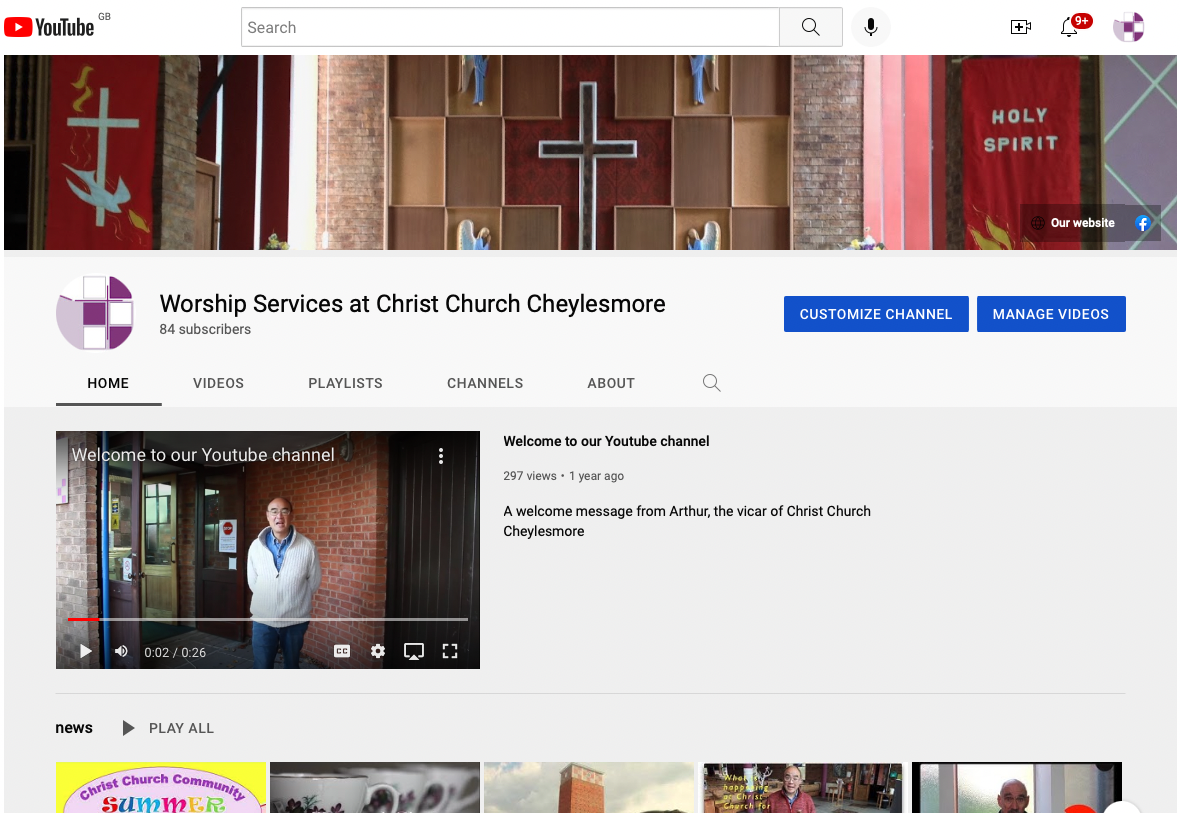The width and height of the screenshot is (1180, 813).
Task: Open the Create video upload icon
Action: [1021, 27]
